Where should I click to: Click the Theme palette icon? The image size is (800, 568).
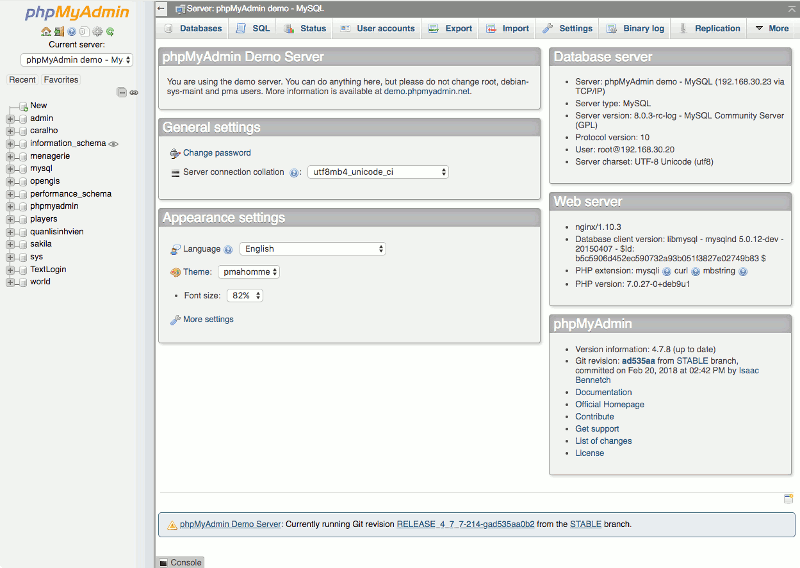pyautogui.click(x=175, y=272)
